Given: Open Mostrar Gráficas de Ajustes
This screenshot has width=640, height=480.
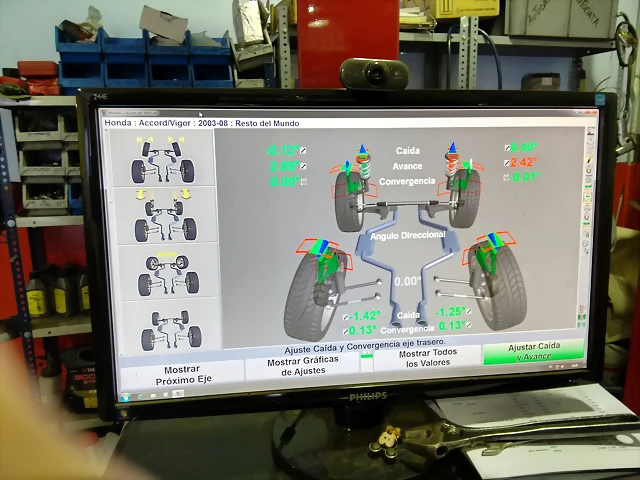Looking at the screenshot, I should point(302,365).
